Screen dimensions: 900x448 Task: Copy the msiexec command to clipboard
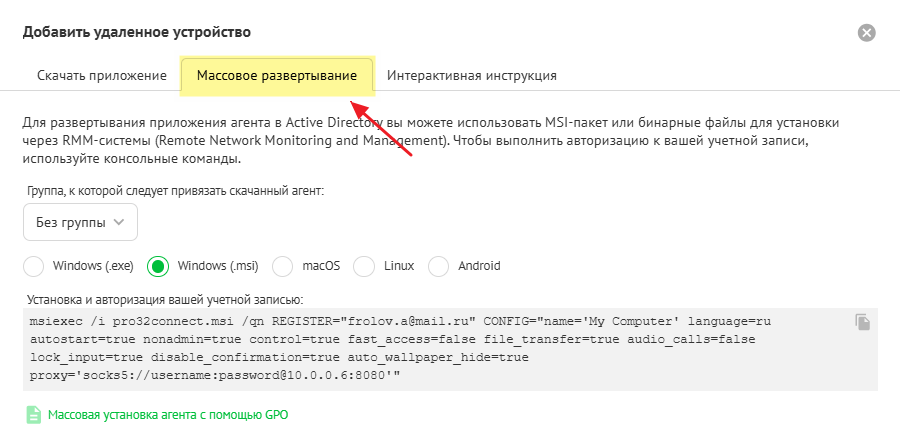coord(863,322)
